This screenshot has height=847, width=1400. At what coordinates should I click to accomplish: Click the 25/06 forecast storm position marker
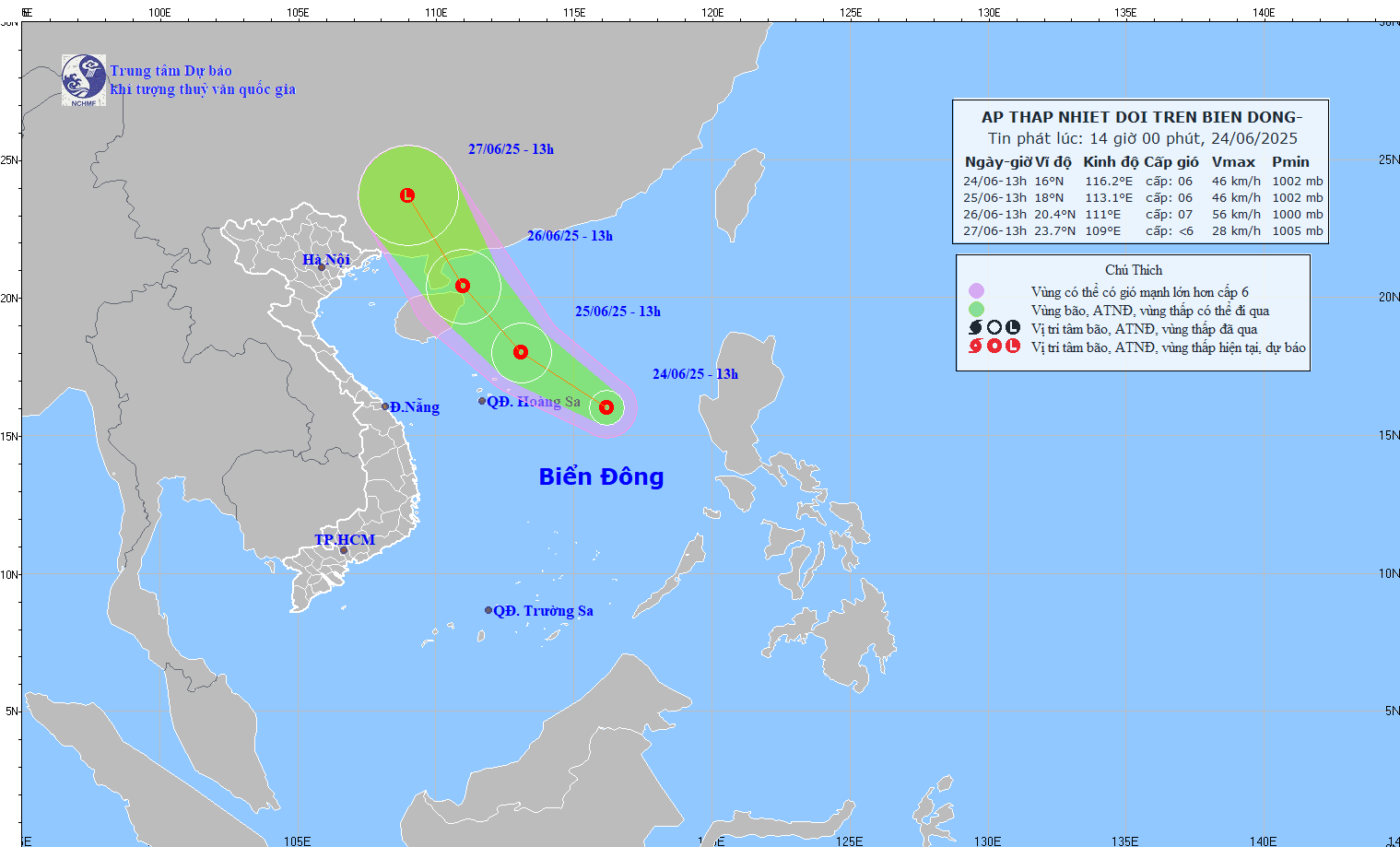point(519,350)
